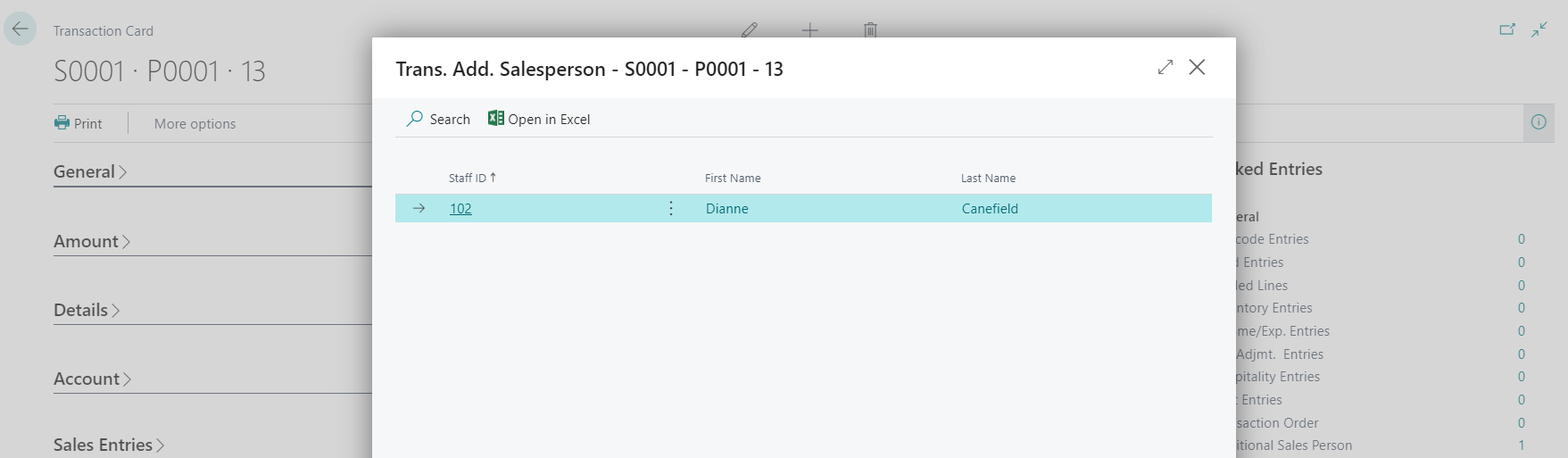The height and width of the screenshot is (458, 1568).
Task: Open the More options menu
Action: pyautogui.click(x=195, y=123)
